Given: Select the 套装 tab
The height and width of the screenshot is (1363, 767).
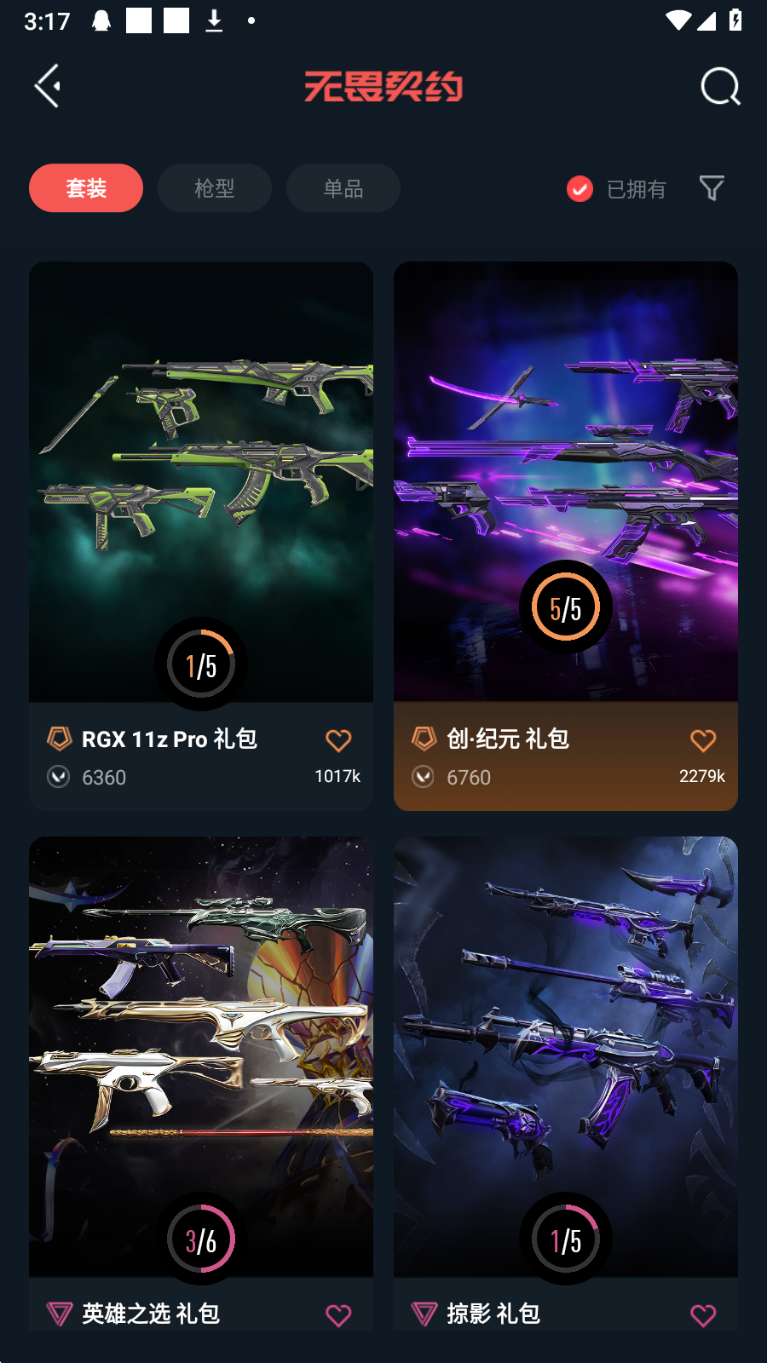Looking at the screenshot, I should pyautogui.click(x=86, y=188).
